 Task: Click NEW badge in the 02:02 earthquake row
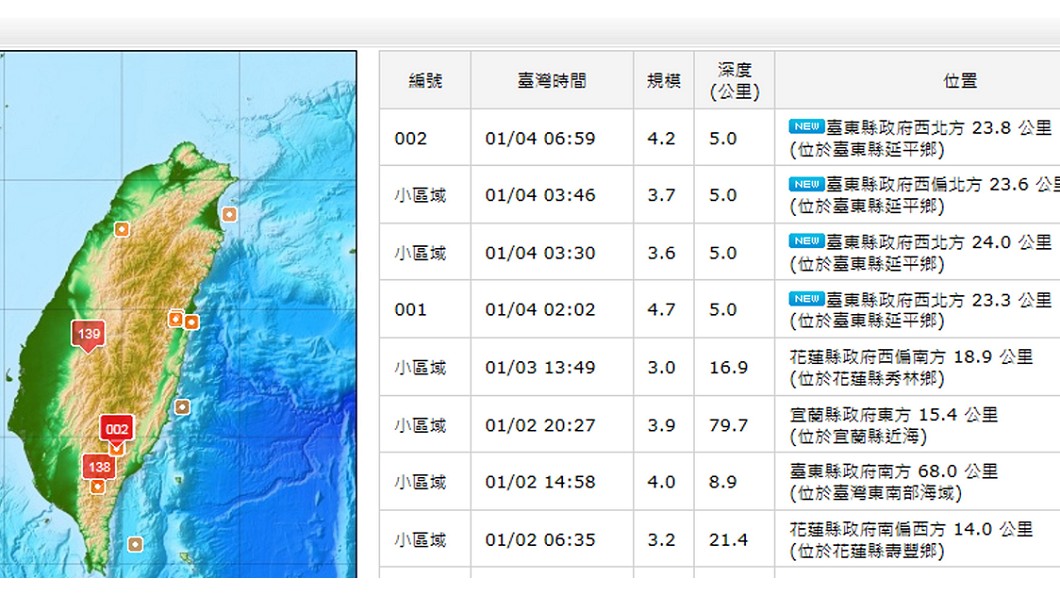[x=806, y=299]
